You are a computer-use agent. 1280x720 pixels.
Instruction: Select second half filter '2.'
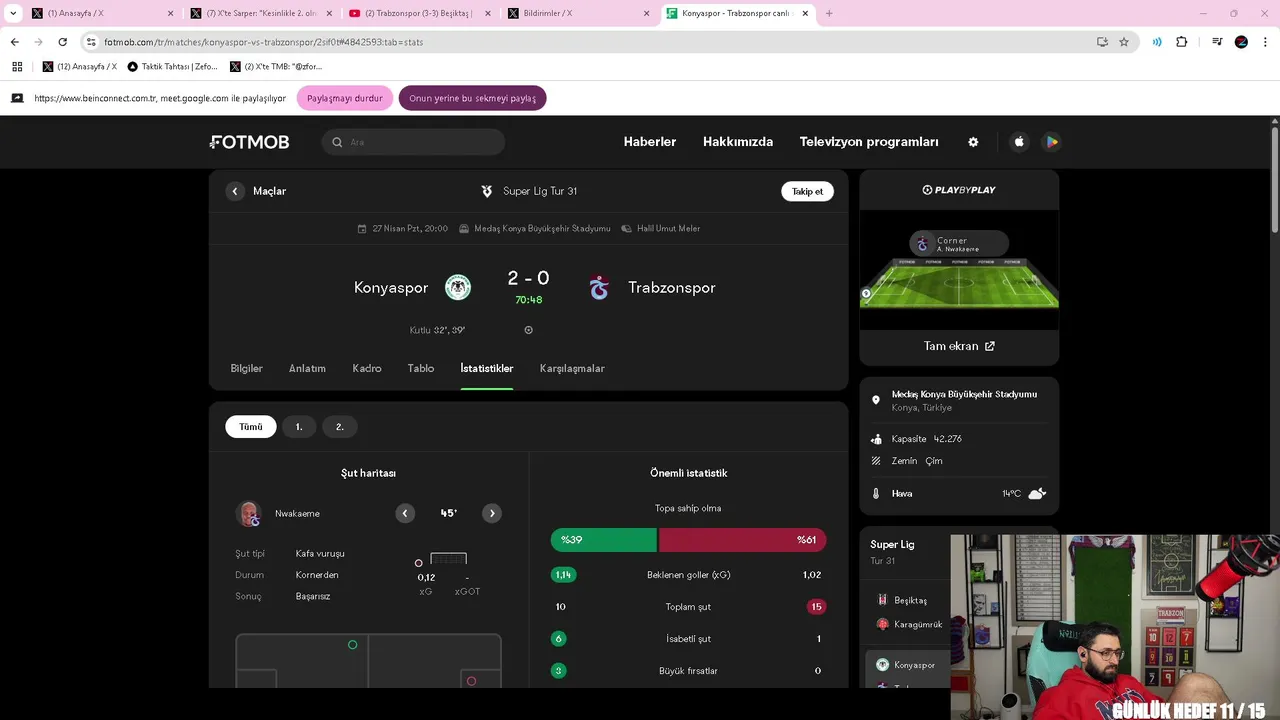[x=339, y=427]
